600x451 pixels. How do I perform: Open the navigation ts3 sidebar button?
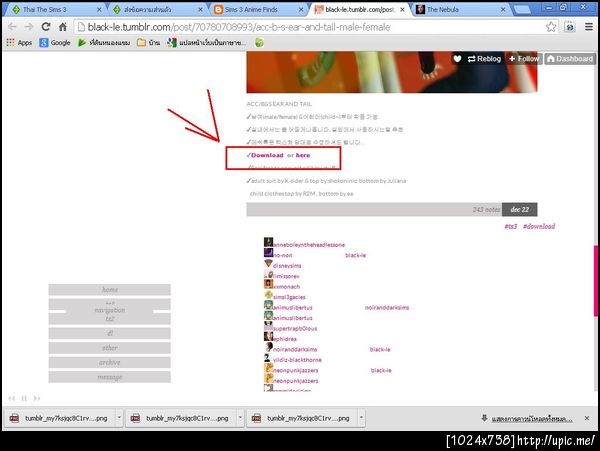(x=109, y=312)
